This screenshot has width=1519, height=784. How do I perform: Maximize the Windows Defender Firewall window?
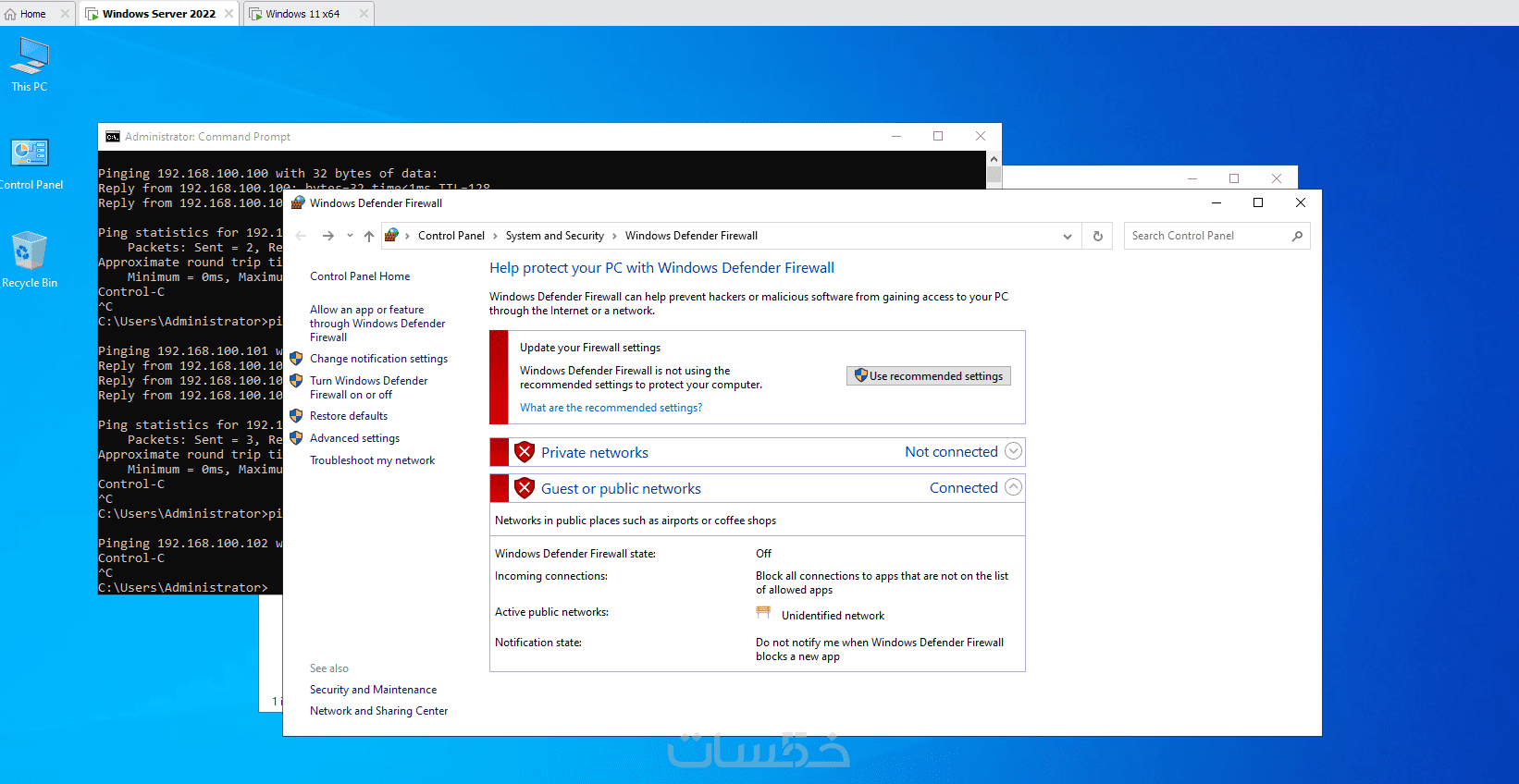(x=1258, y=202)
